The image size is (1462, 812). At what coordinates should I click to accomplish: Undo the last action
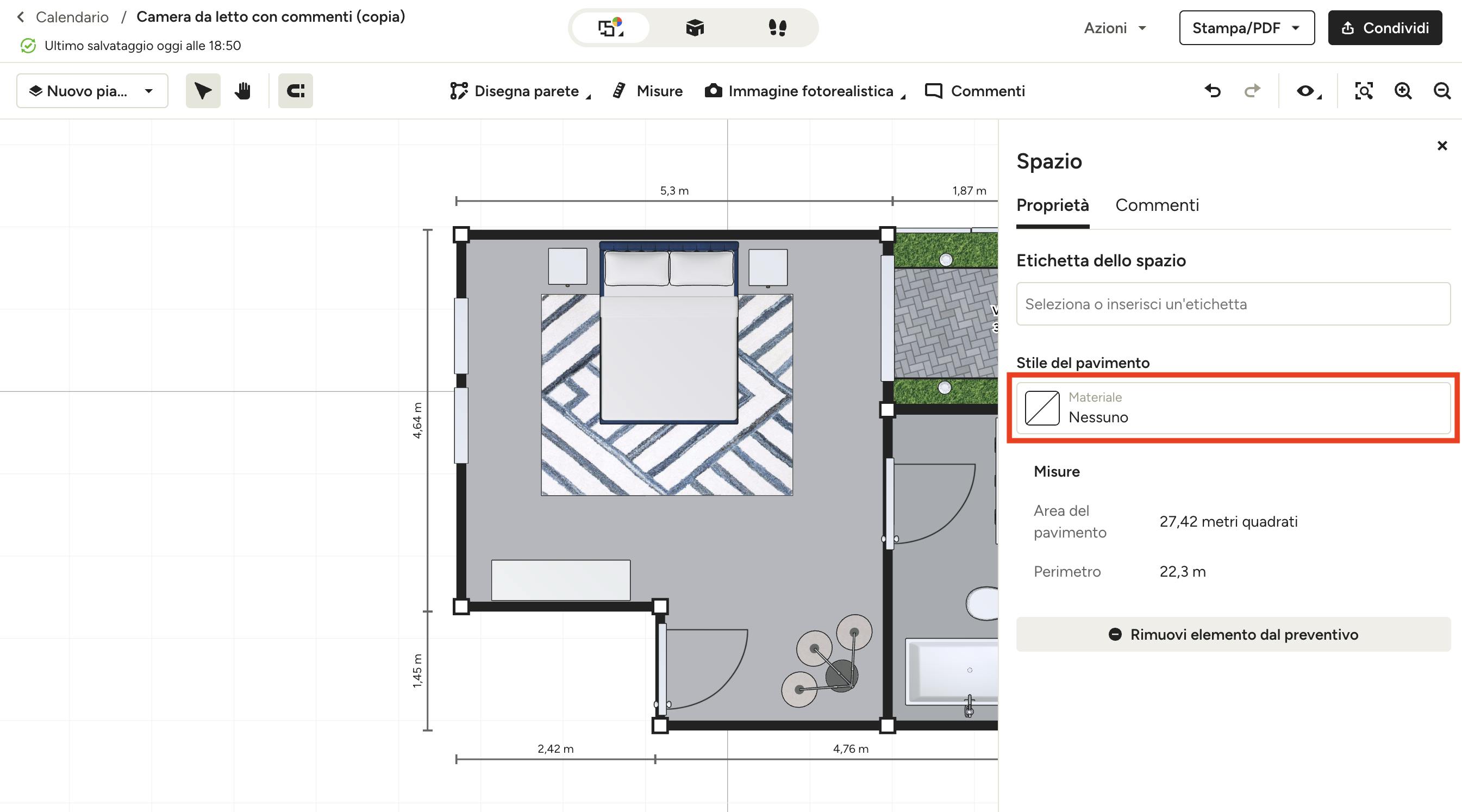click(x=1213, y=91)
